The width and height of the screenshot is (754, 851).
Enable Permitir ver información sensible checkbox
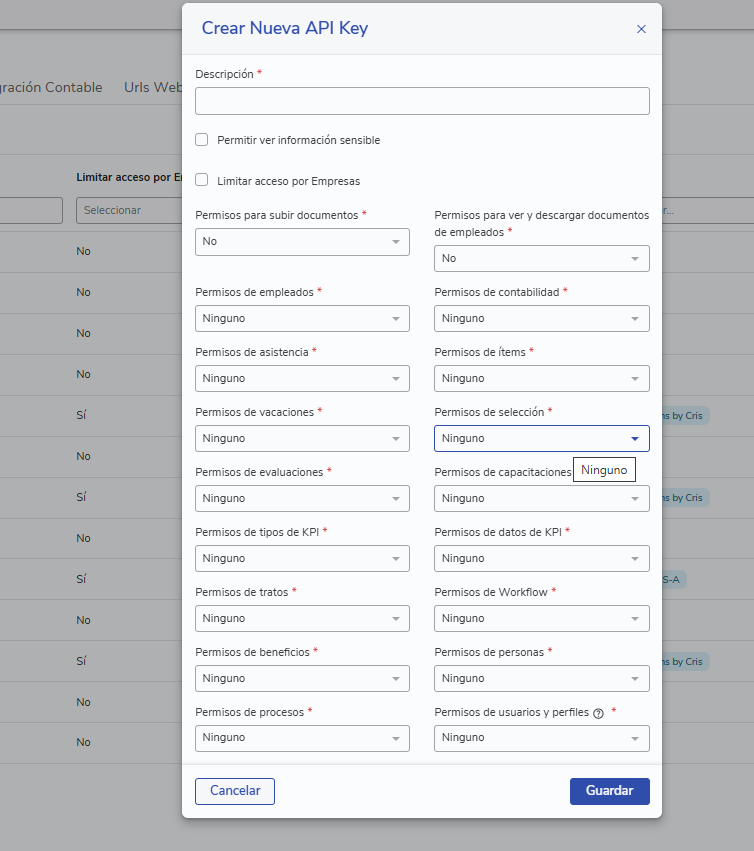201,139
